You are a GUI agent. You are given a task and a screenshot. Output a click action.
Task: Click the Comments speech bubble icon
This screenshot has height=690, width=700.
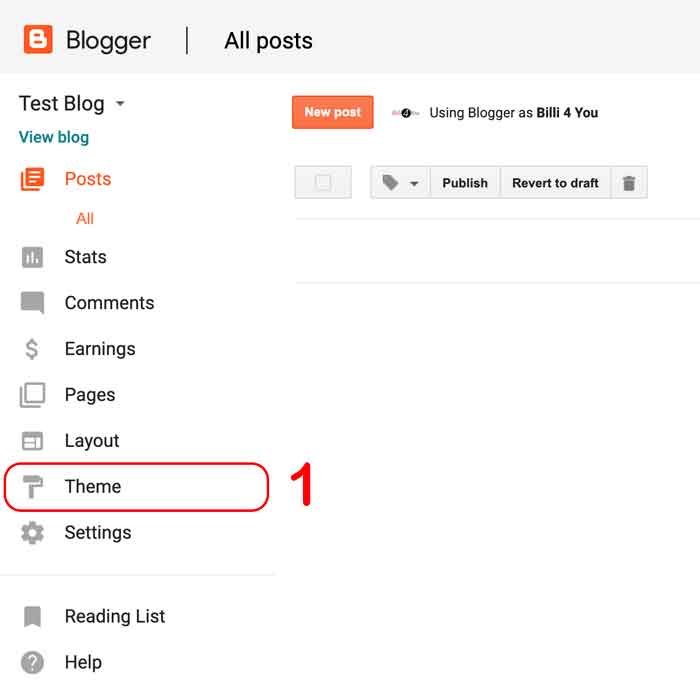pyautogui.click(x=33, y=303)
